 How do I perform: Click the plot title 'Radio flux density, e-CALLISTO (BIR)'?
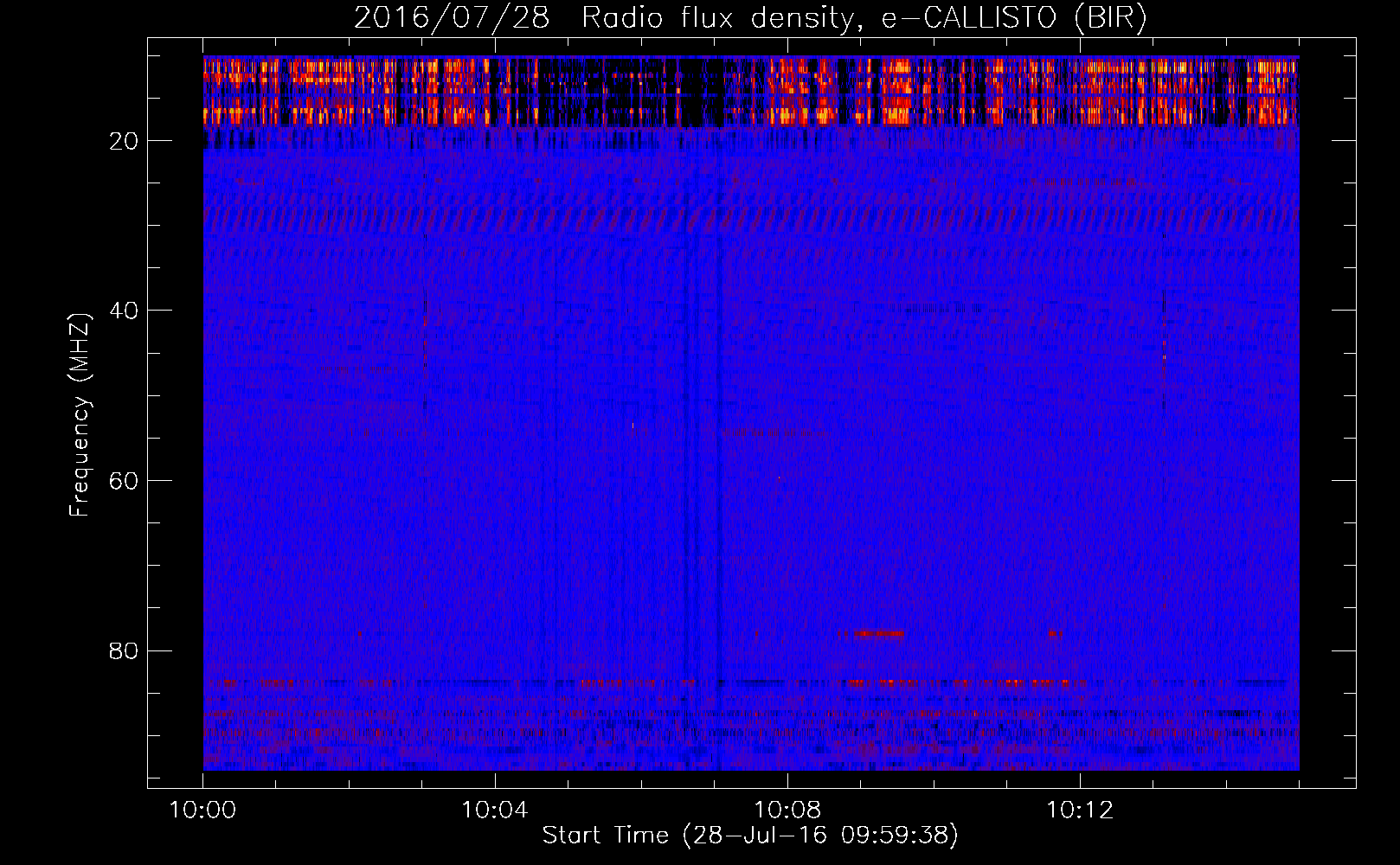point(864,17)
